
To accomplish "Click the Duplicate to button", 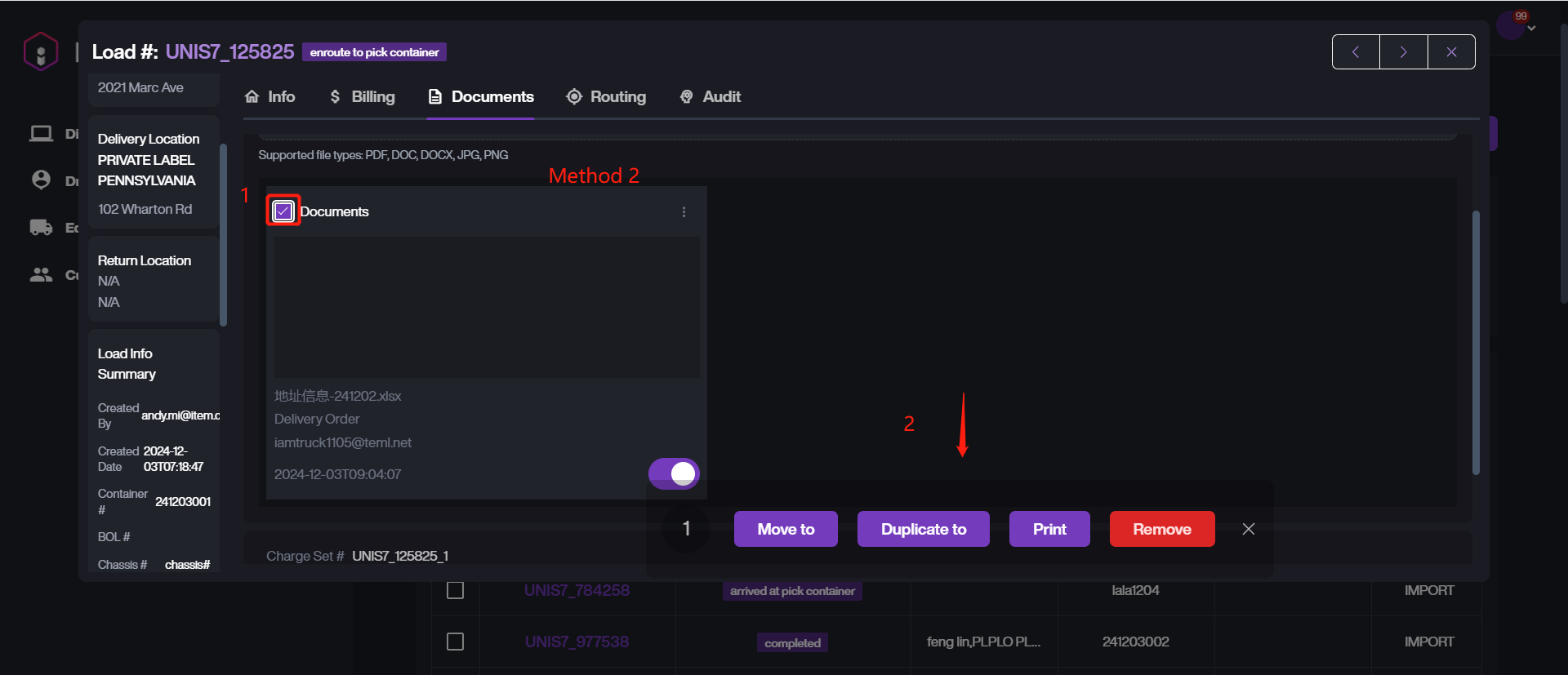I will (x=923, y=529).
